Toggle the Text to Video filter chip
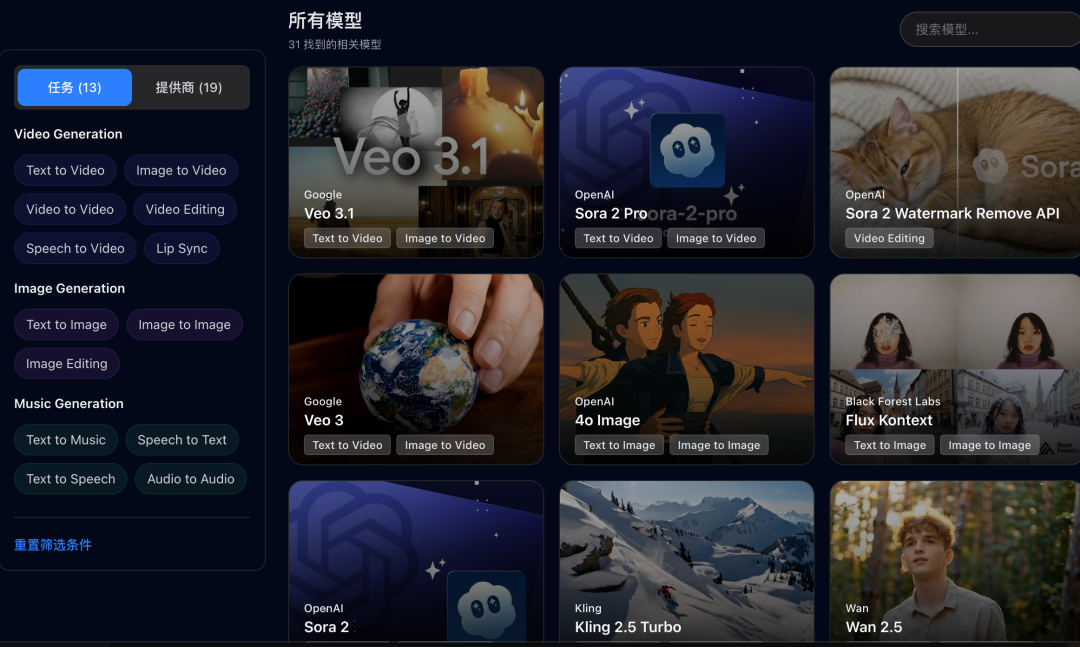This screenshot has height=647, width=1080. [x=65, y=170]
